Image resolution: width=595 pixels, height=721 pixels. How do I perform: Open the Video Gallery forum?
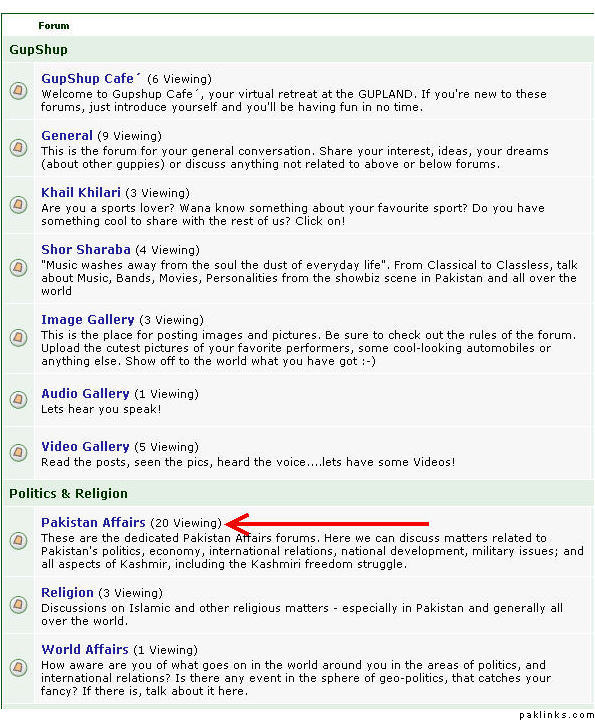tap(86, 446)
